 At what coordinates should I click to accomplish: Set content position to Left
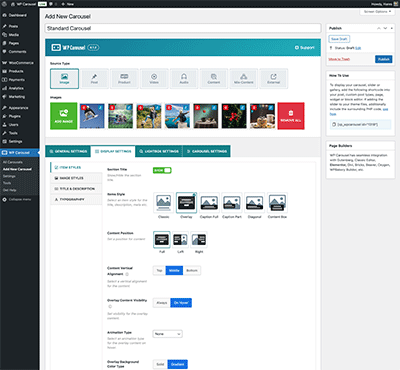[180, 240]
